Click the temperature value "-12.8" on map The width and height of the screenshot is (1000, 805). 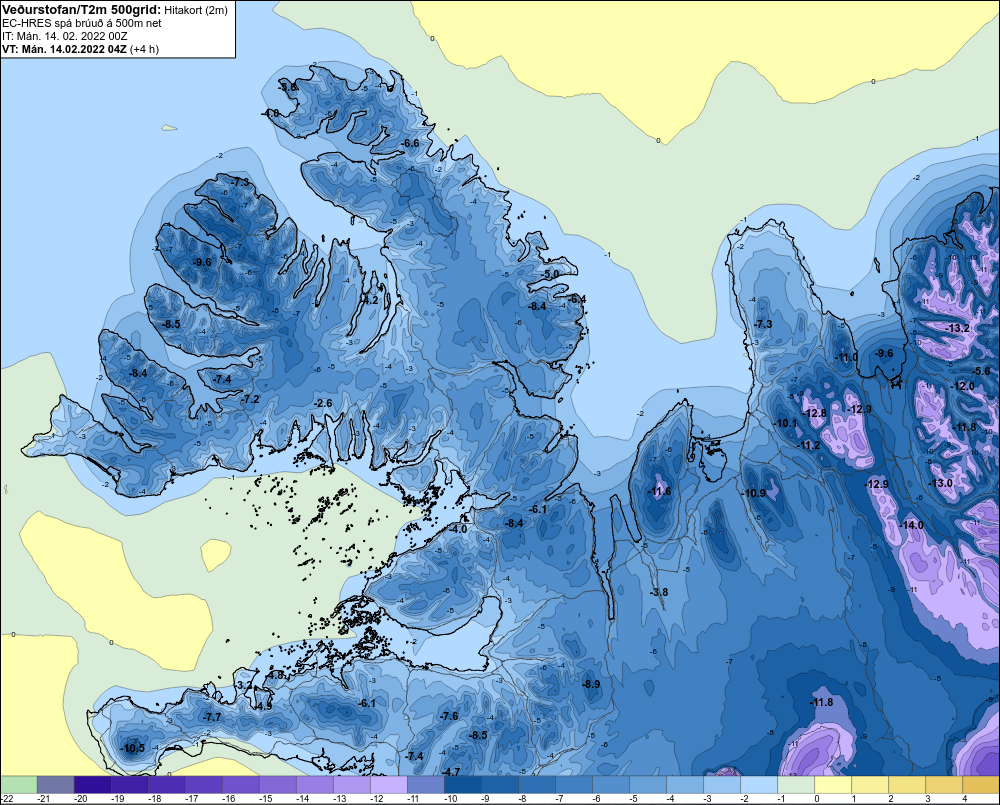(x=815, y=413)
